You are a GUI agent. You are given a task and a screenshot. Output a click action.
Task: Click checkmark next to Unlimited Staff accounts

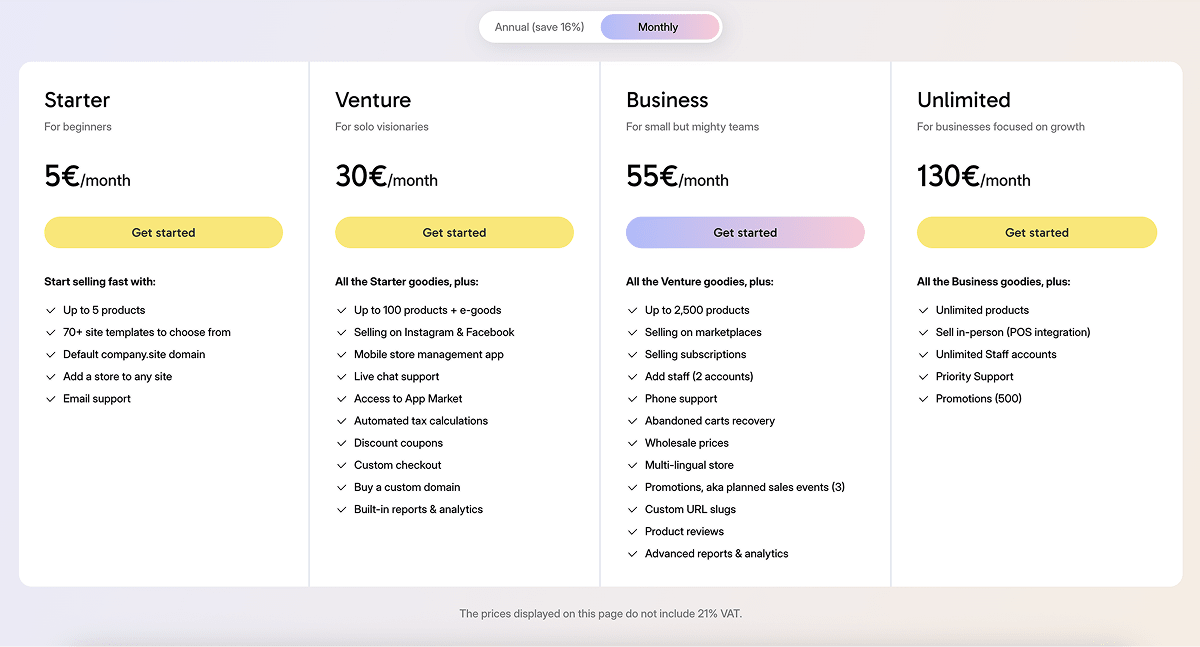(924, 355)
